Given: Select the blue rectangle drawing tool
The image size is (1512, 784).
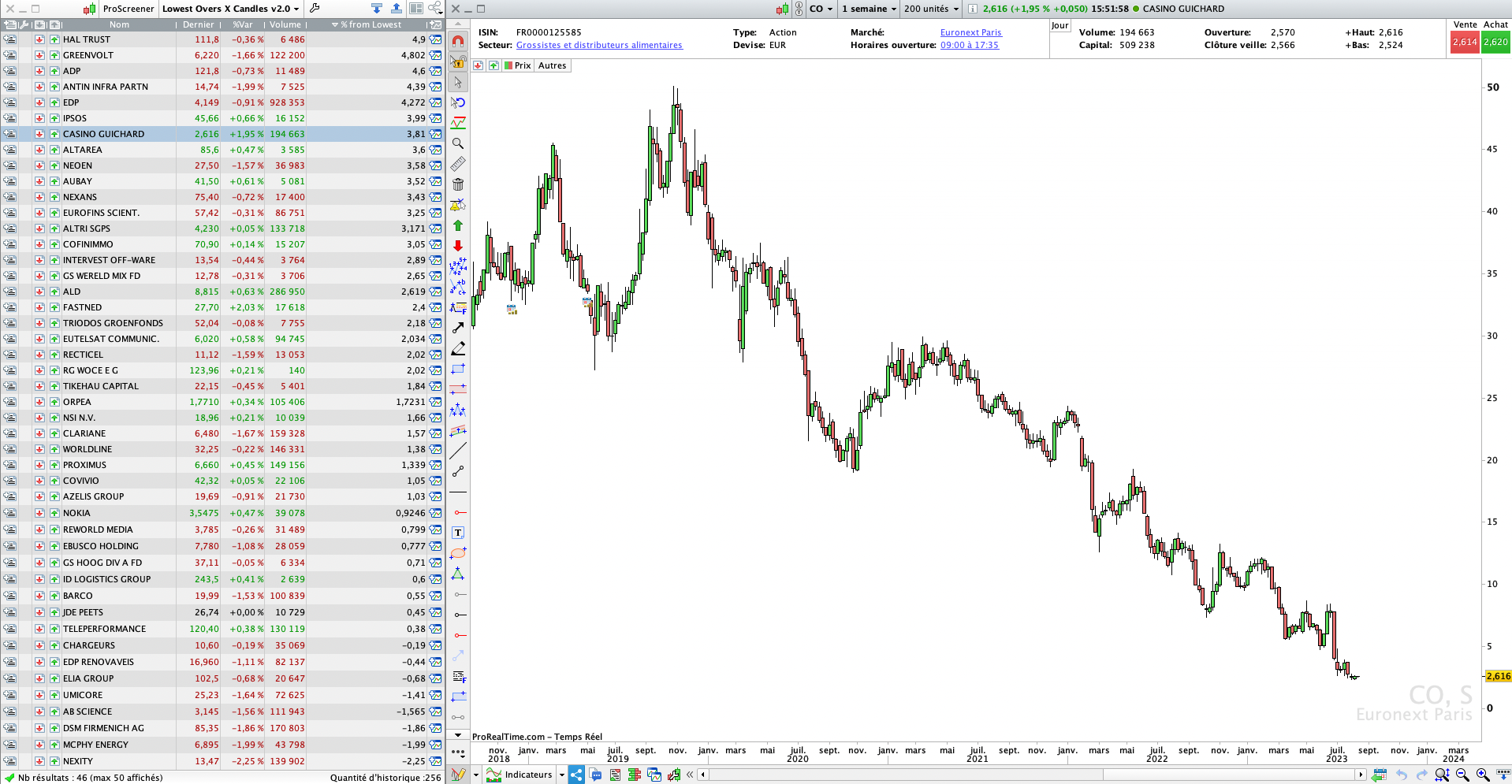Looking at the screenshot, I should (x=458, y=368).
